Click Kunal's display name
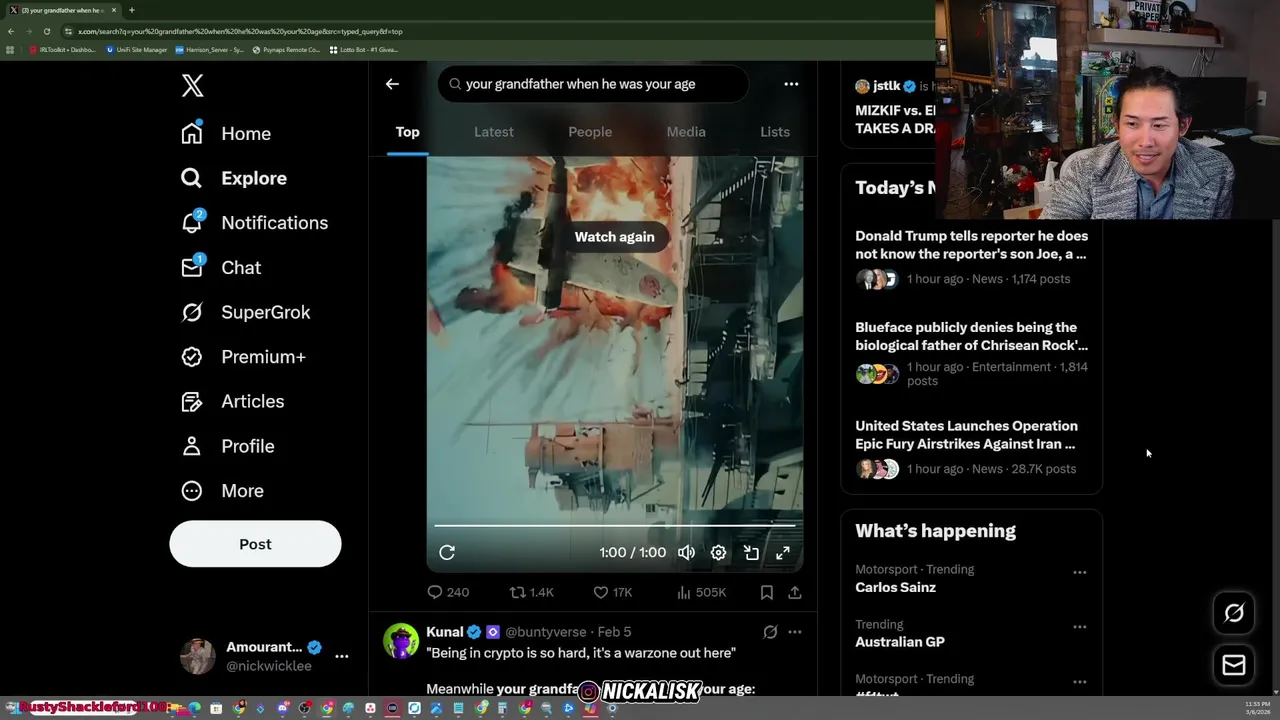The height and width of the screenshot is (720, 1280). 445,632
